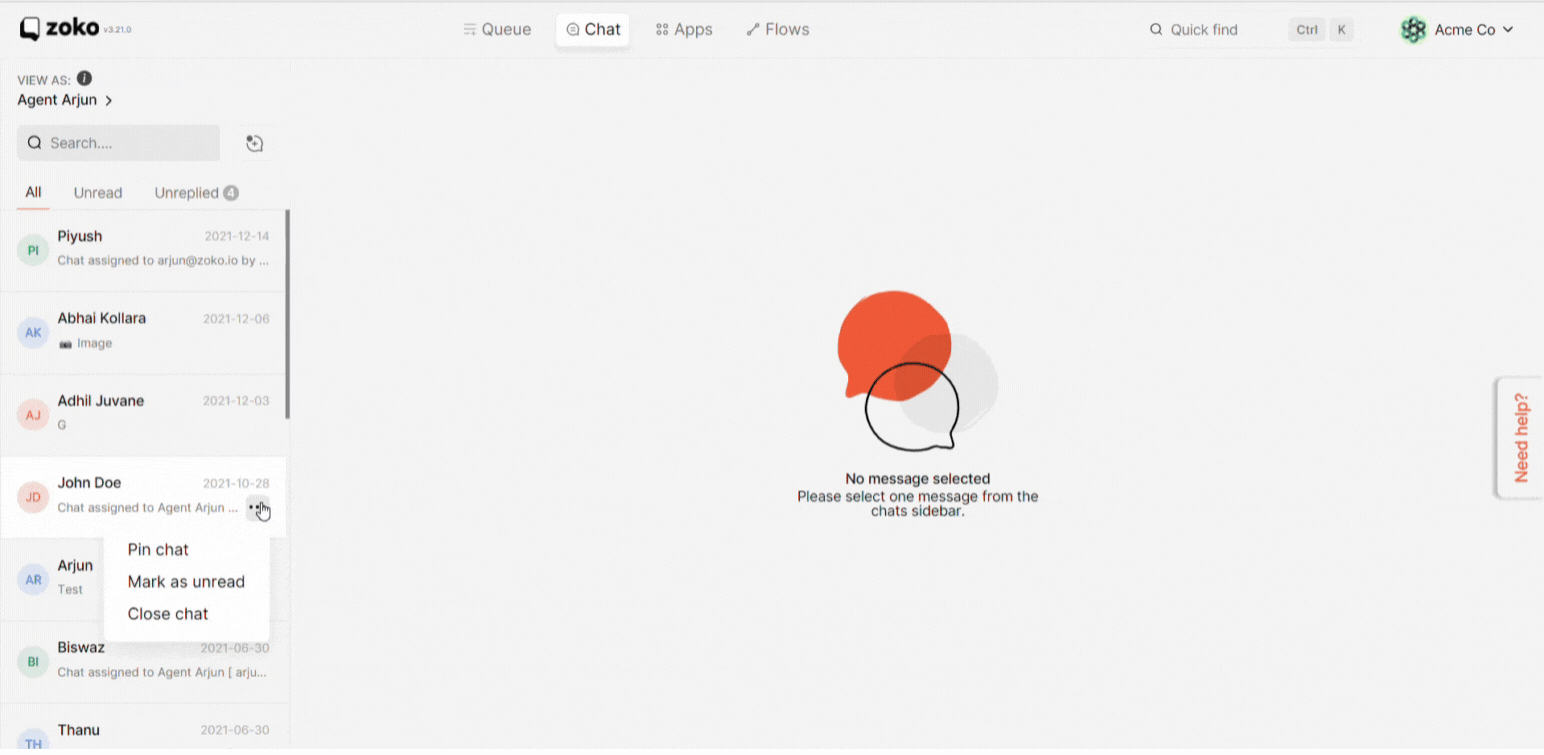Click the Image message preview icon

pyautogui.click(x=65, y=343)
